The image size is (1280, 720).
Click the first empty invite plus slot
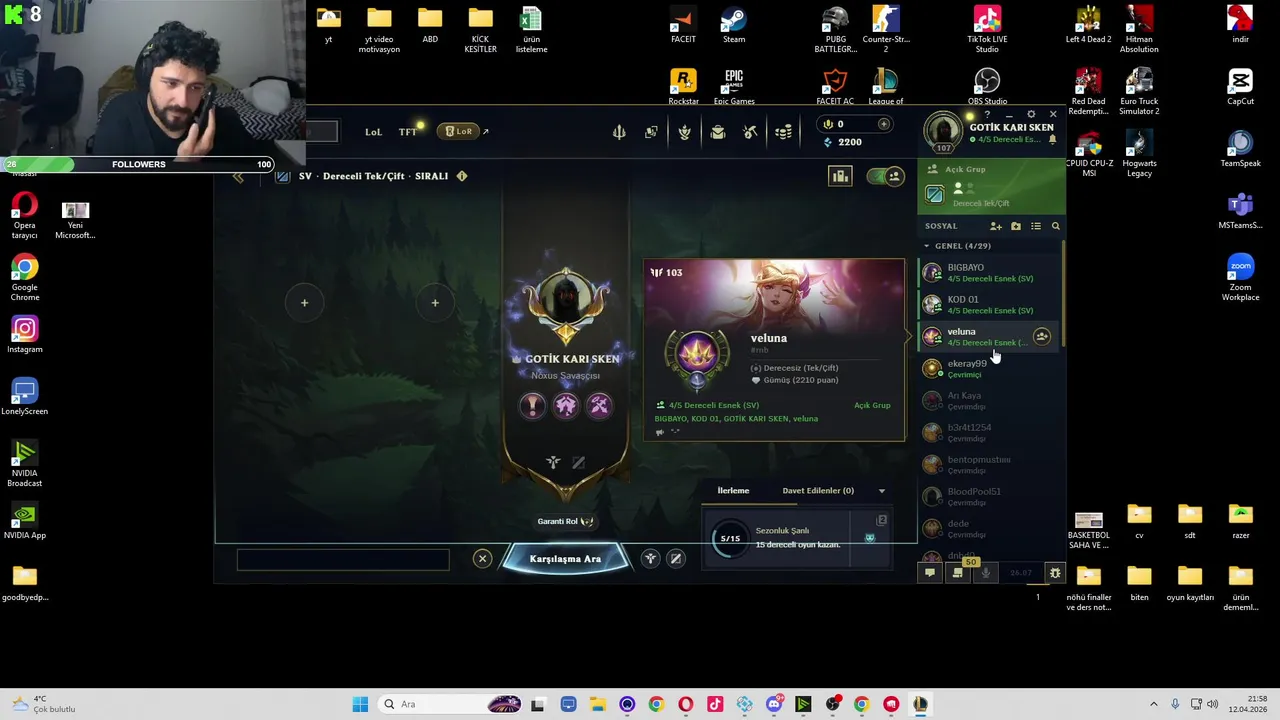(305, 303)
